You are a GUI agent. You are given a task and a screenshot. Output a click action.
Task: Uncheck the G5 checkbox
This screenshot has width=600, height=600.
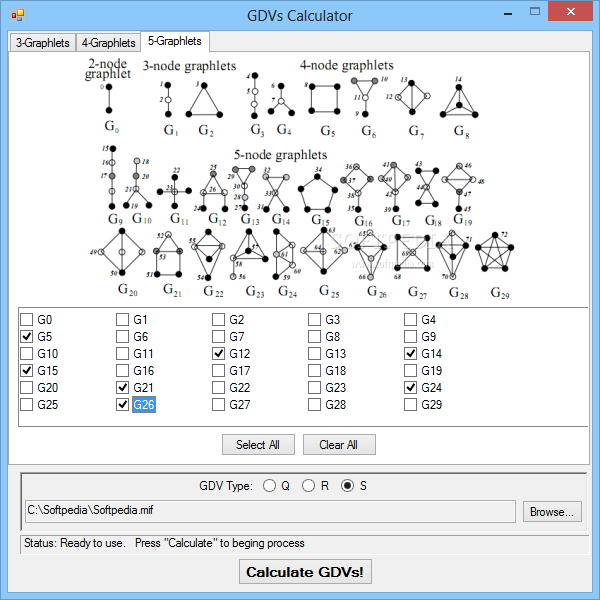tap(27, 337)
